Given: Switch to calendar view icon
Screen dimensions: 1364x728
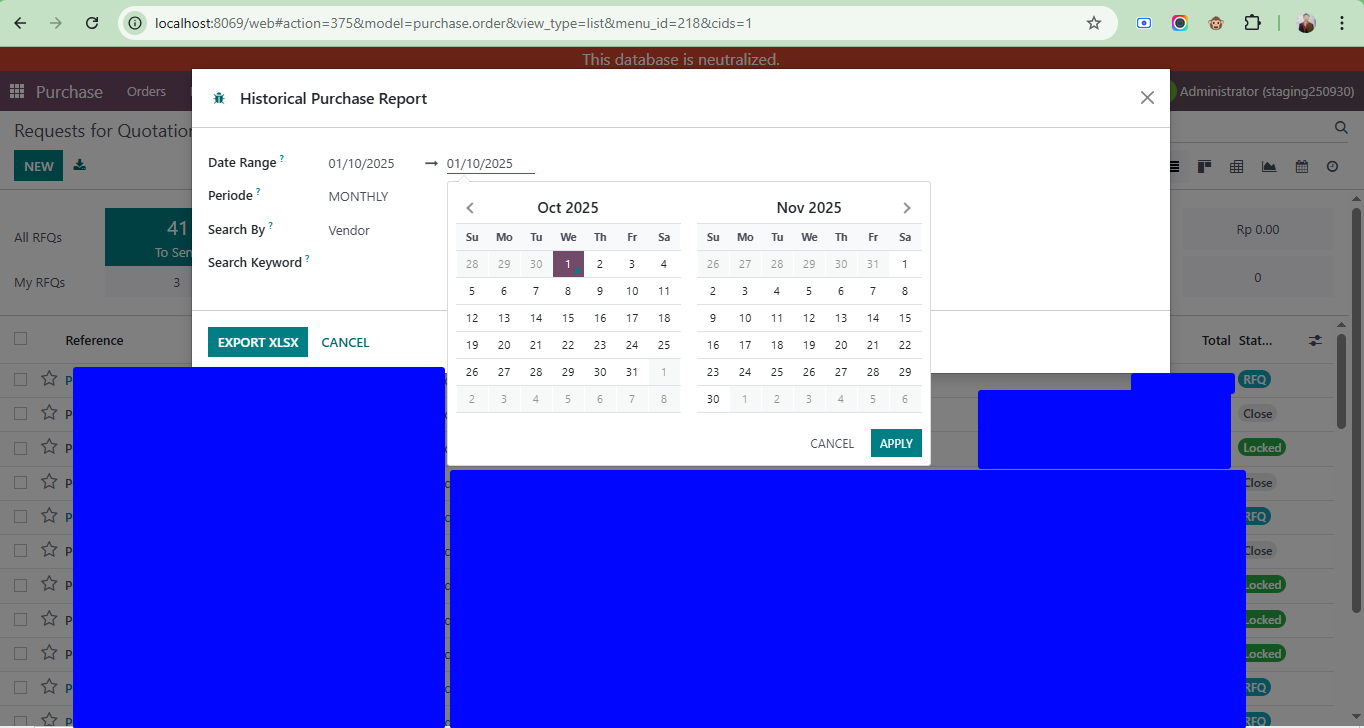Looking at the screenshot, I should (1301, 166).
